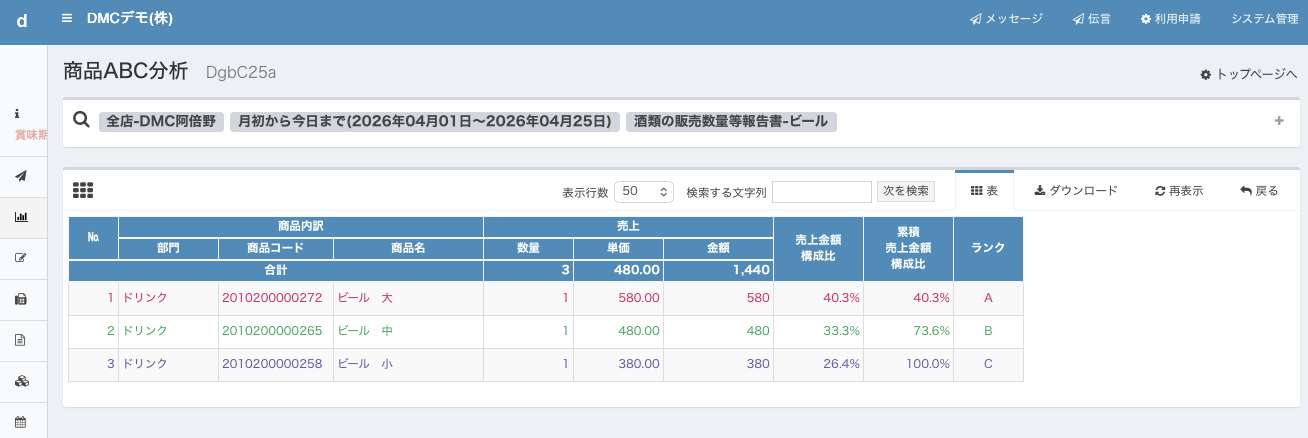Go to トップページへ link

1248,74
